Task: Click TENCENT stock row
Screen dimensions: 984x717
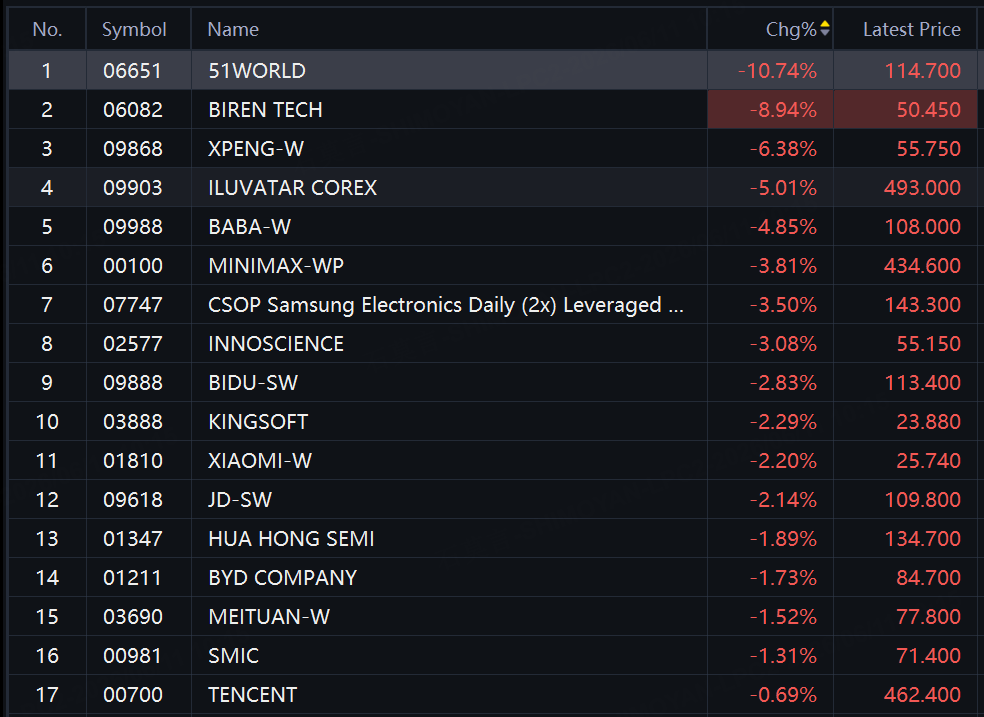Action: (493, 694)
